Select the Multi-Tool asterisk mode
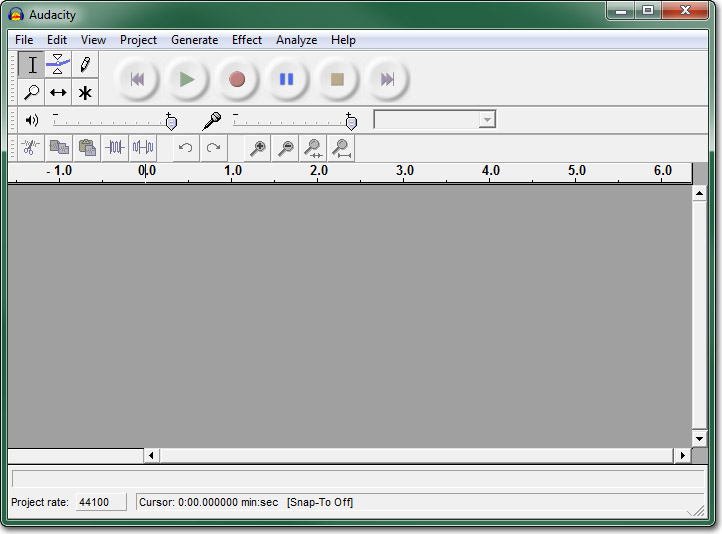This screenshot has height=534, width=722. 85,92
